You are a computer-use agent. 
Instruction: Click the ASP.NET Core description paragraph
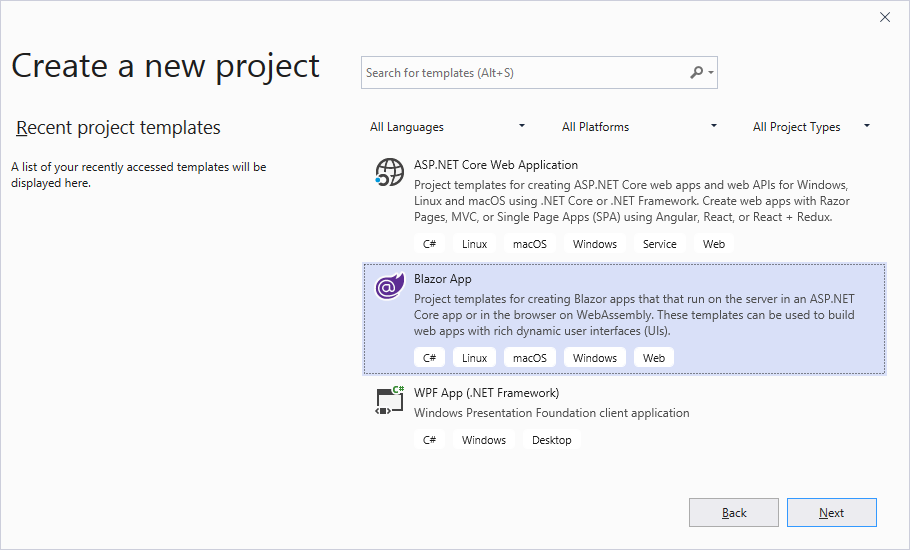click(x=631, y=201)
